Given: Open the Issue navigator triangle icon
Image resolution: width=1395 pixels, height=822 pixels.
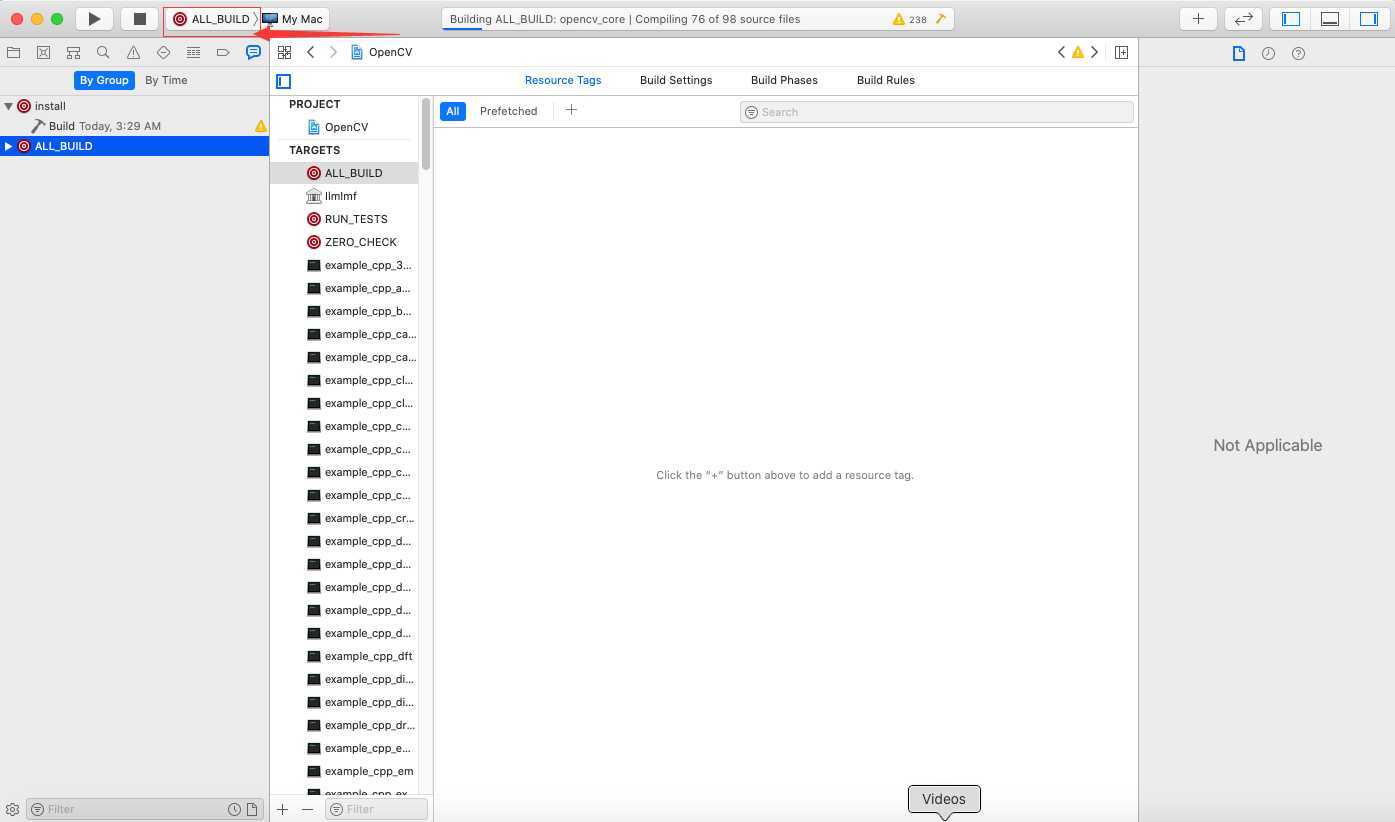Looking at the screenshot, I should [133, 52].
